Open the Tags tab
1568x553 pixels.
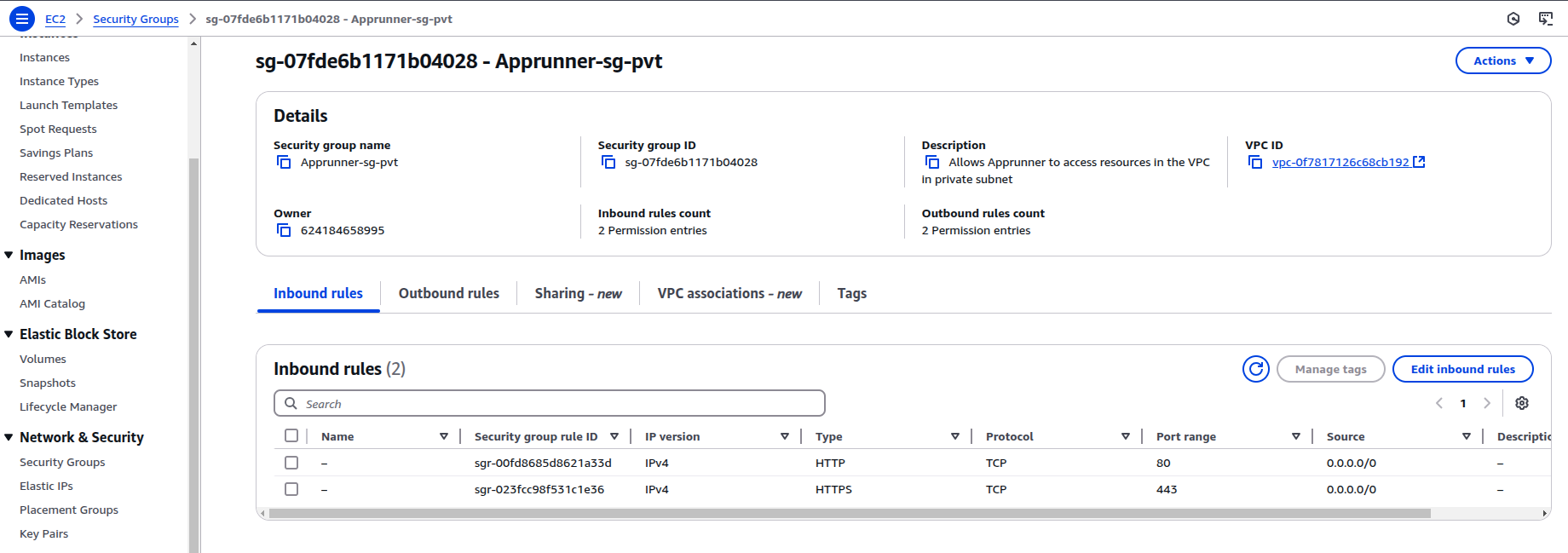tap(851, 293)
